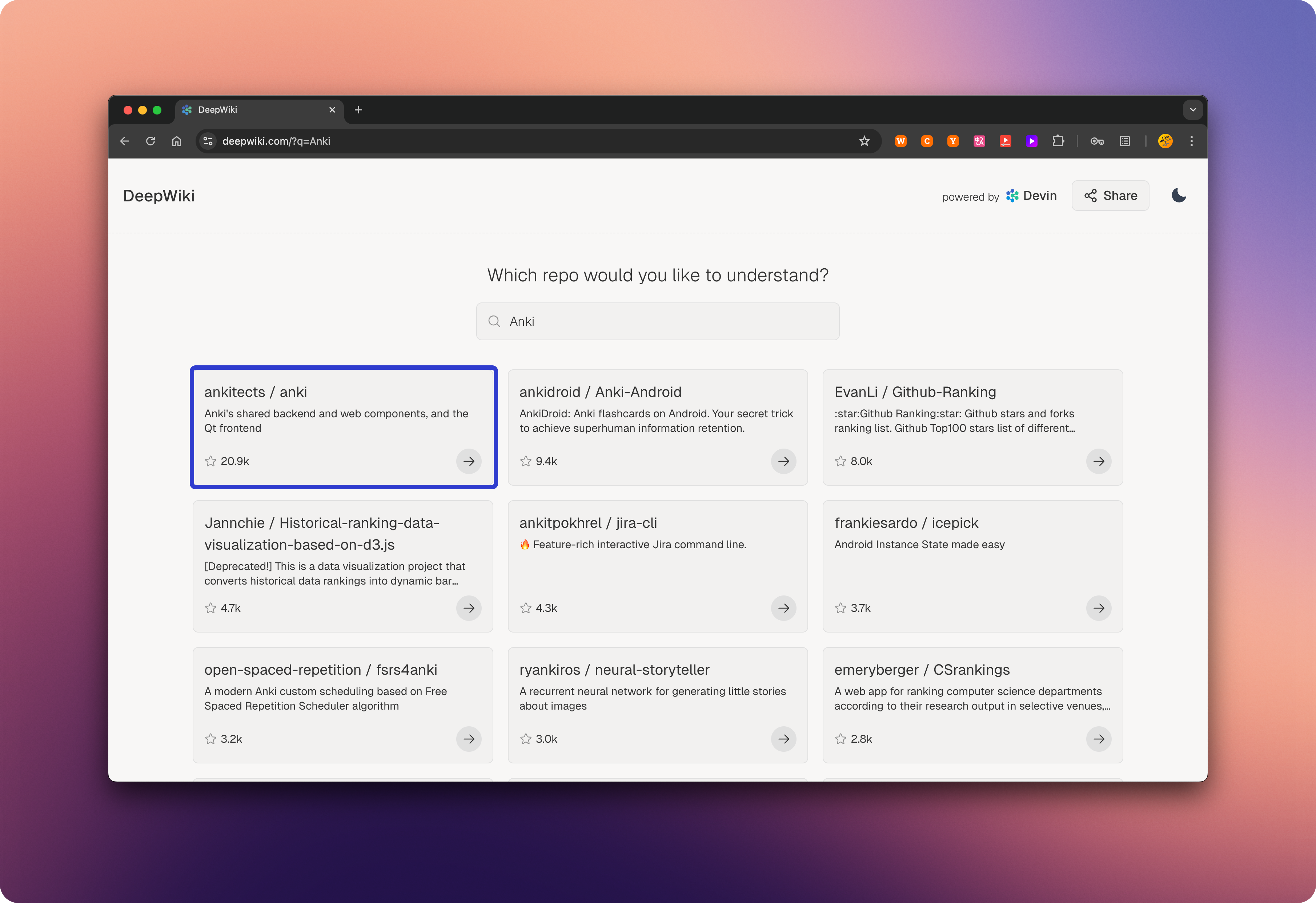Click arrow on EvanLi / Github-Ranking card
This screenshot has width=1316, height=903.
pos(1099,461)
